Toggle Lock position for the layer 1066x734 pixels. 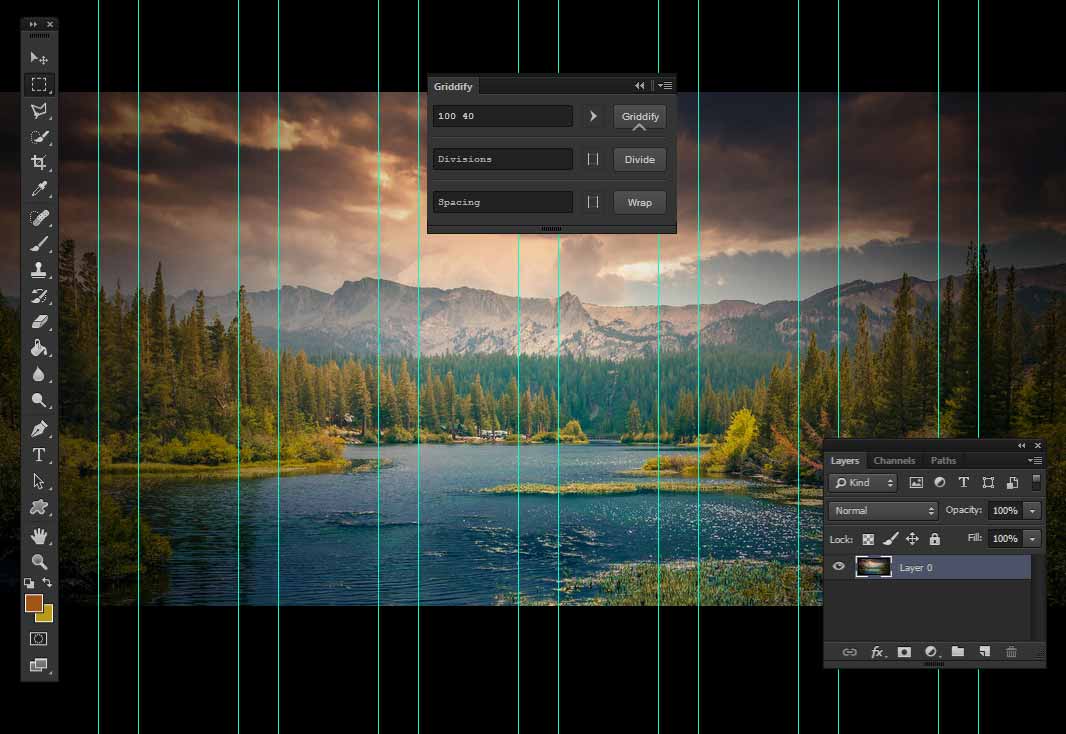pyautogui.click(x=912, y=539)
